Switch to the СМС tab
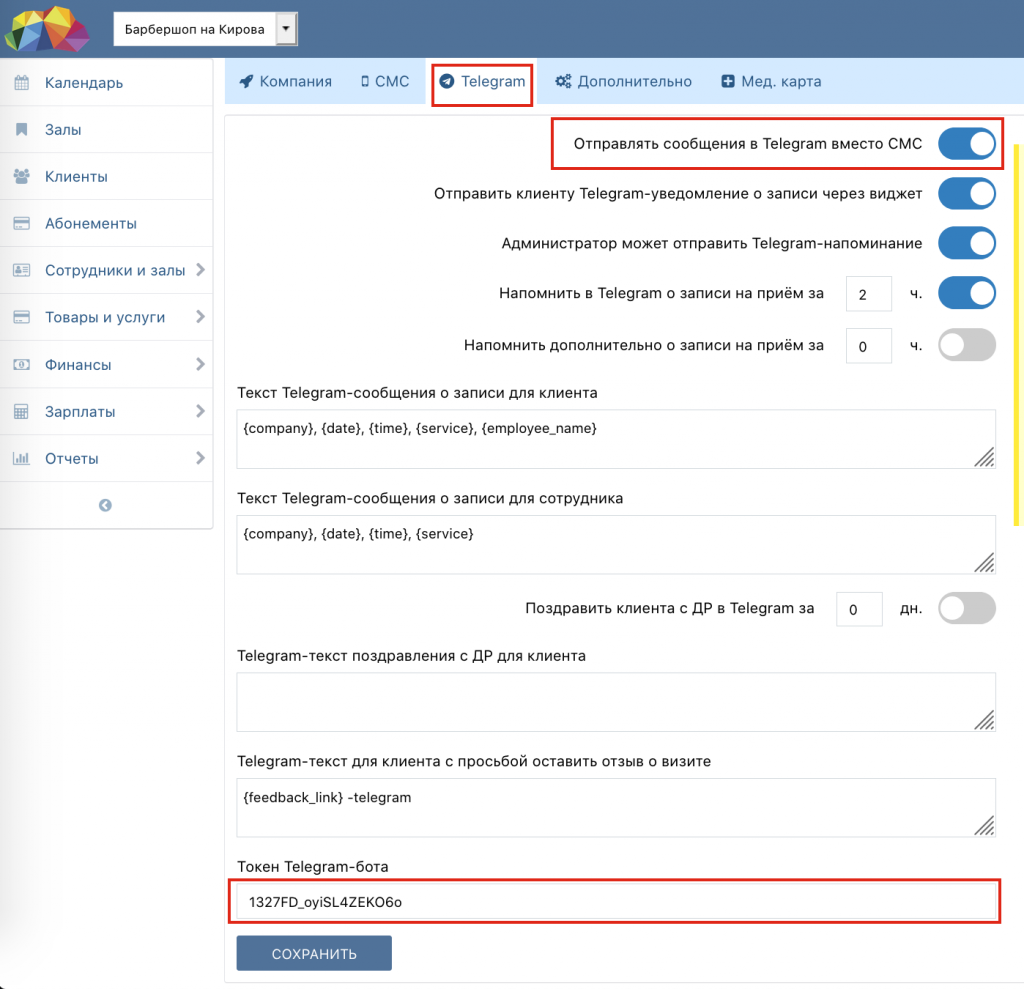This screenshot has height=989, width=1024. coord(385,81)
